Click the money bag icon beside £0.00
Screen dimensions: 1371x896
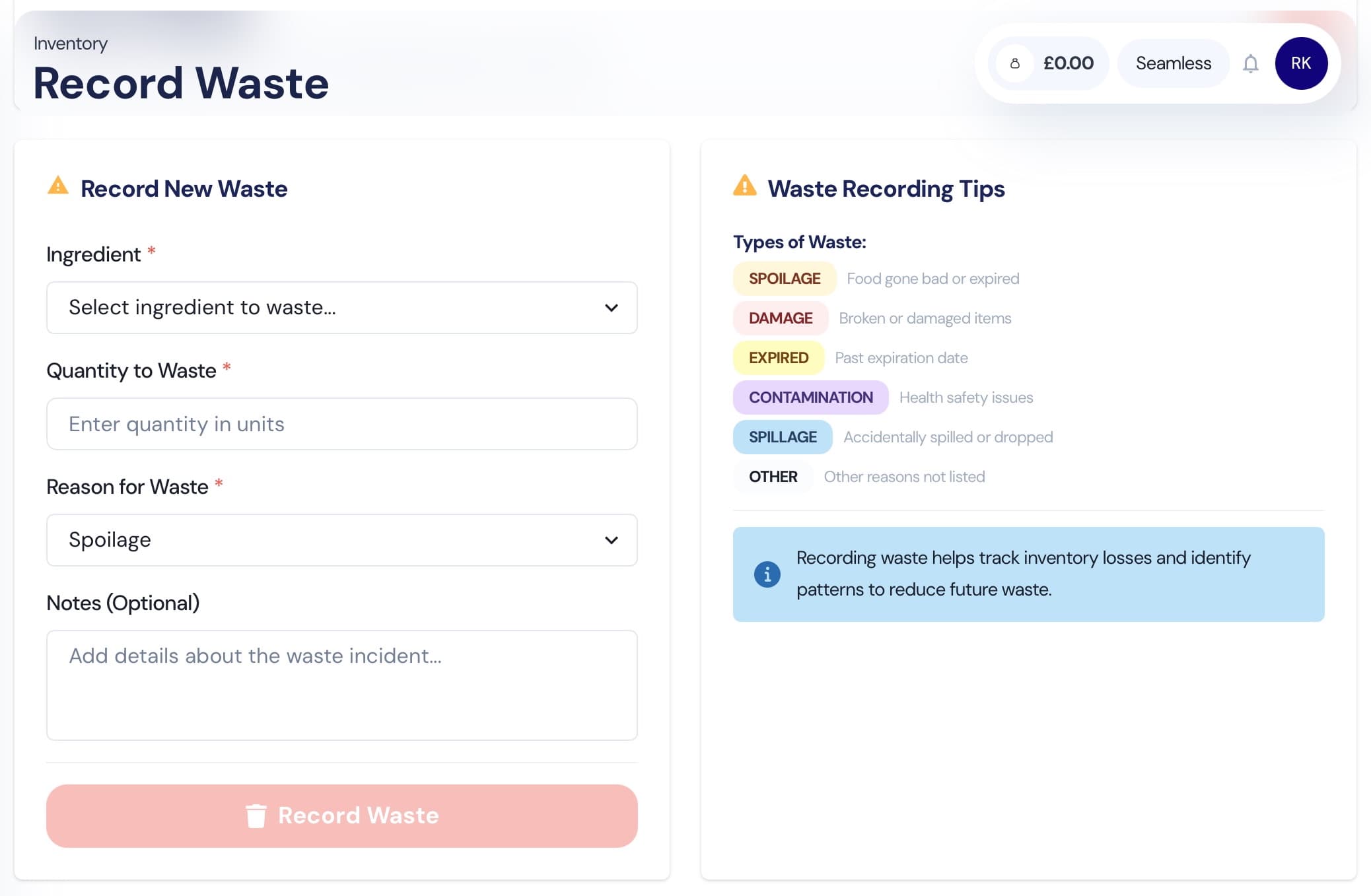pyautogui.click(x=1015, y=63)
